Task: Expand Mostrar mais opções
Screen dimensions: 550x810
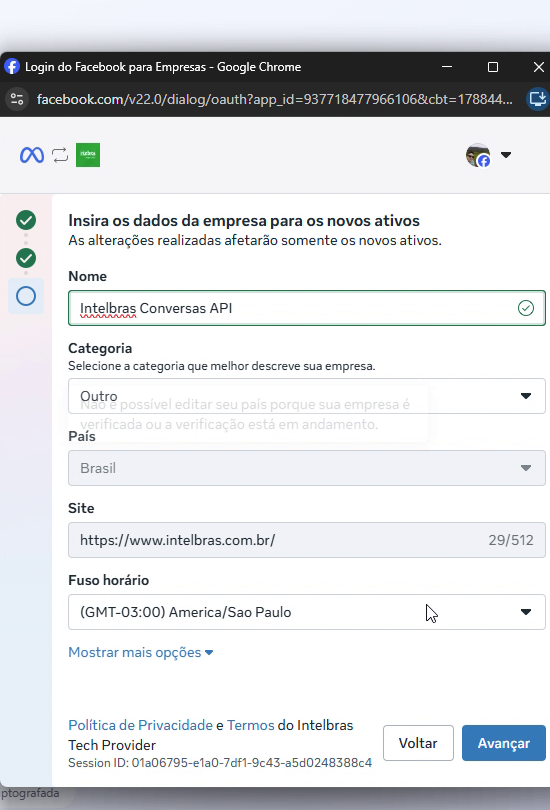Action: (140, 652)
